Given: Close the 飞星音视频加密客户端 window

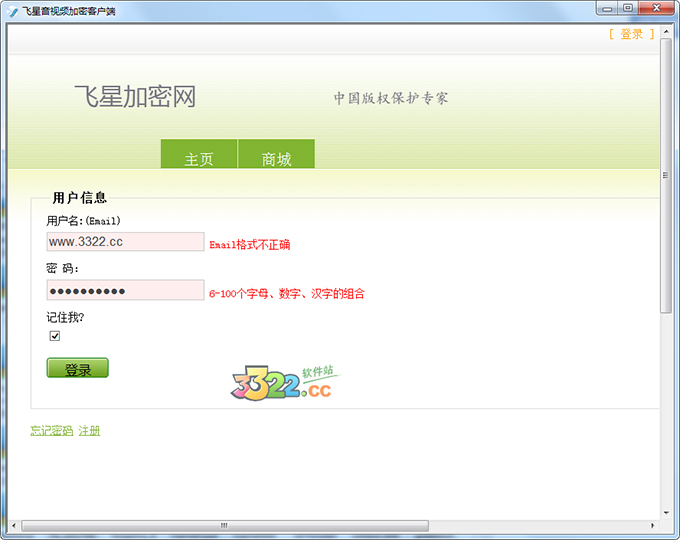Looking at the screenshot, I should coord(657,9).
